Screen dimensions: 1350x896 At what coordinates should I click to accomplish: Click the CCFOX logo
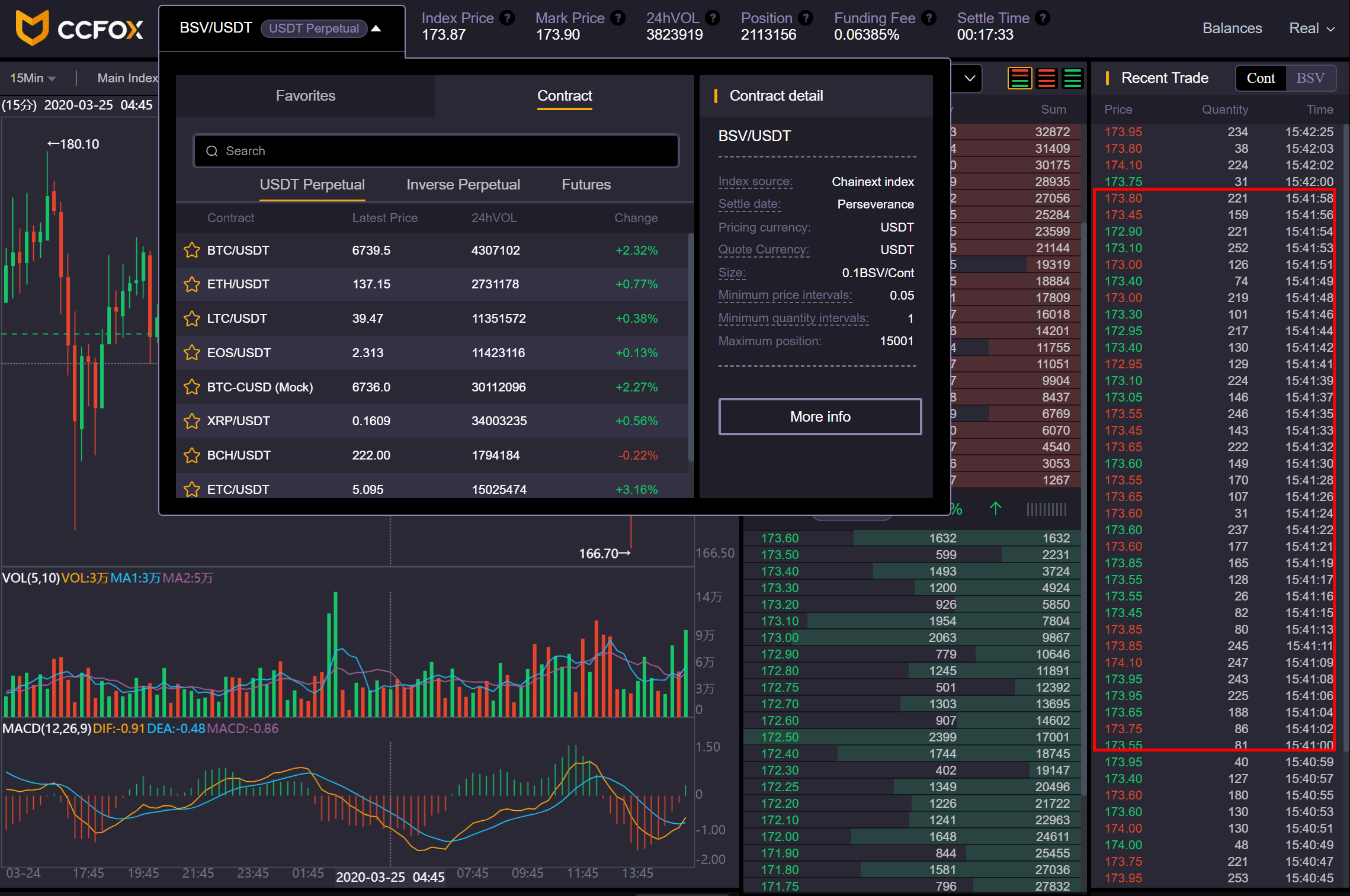coord(79,28)
